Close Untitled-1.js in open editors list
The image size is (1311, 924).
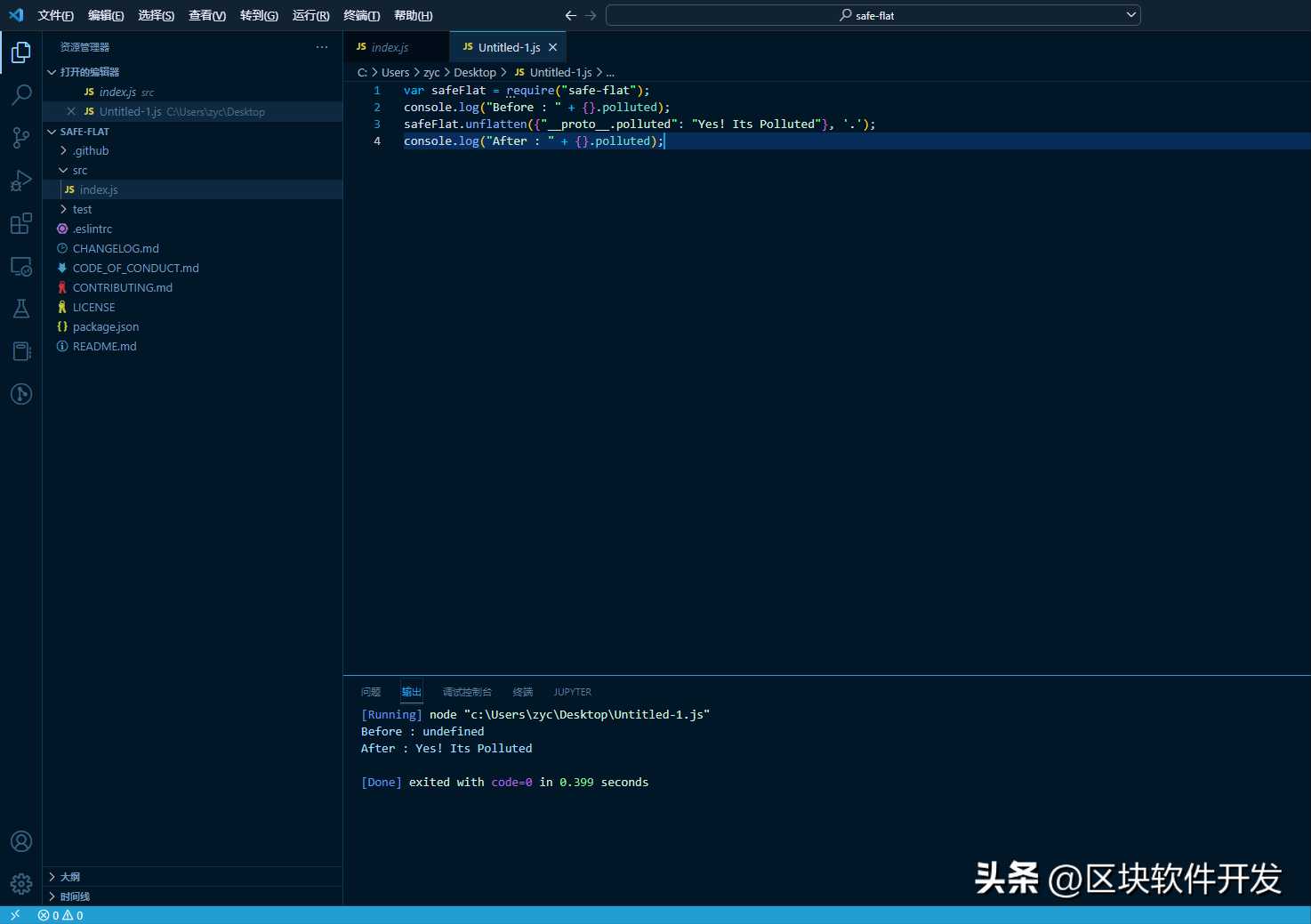coord(71,111)
